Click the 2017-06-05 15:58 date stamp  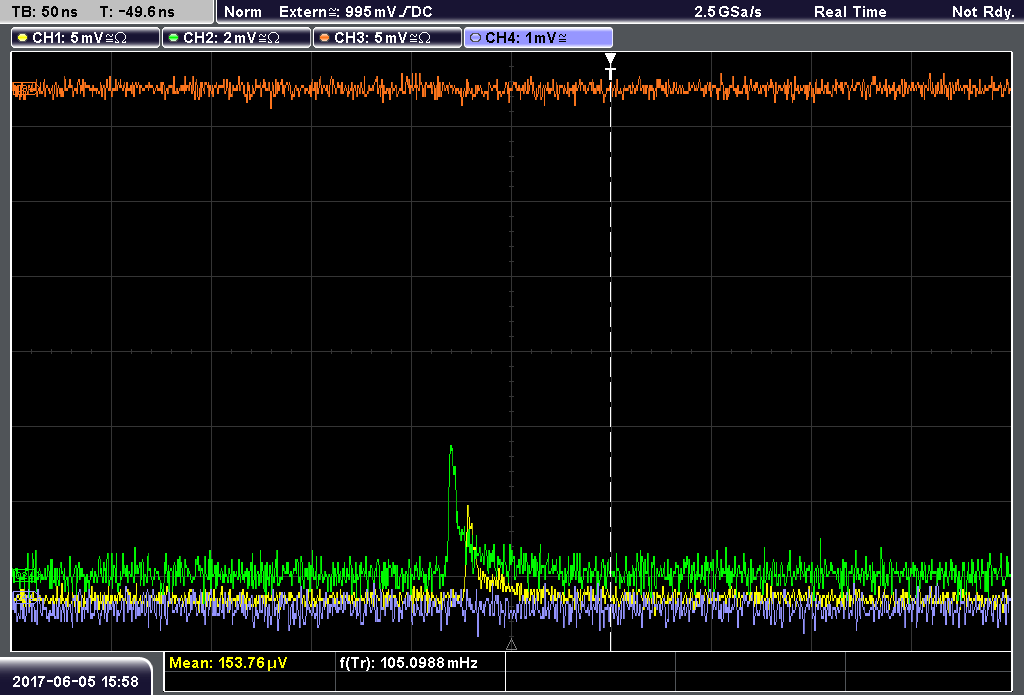pyautogui.click(x=76, y=681)
